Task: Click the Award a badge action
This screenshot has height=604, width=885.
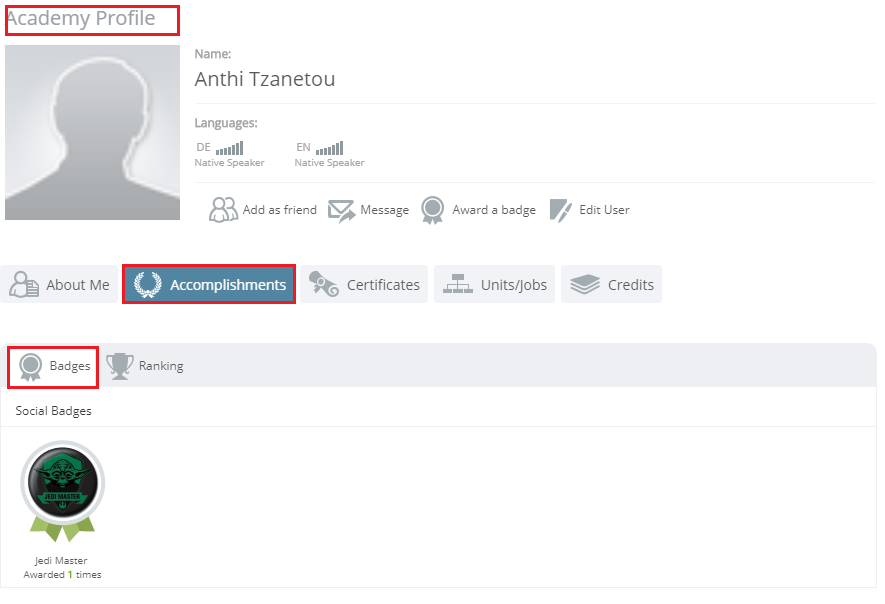Action: (479, 209)
